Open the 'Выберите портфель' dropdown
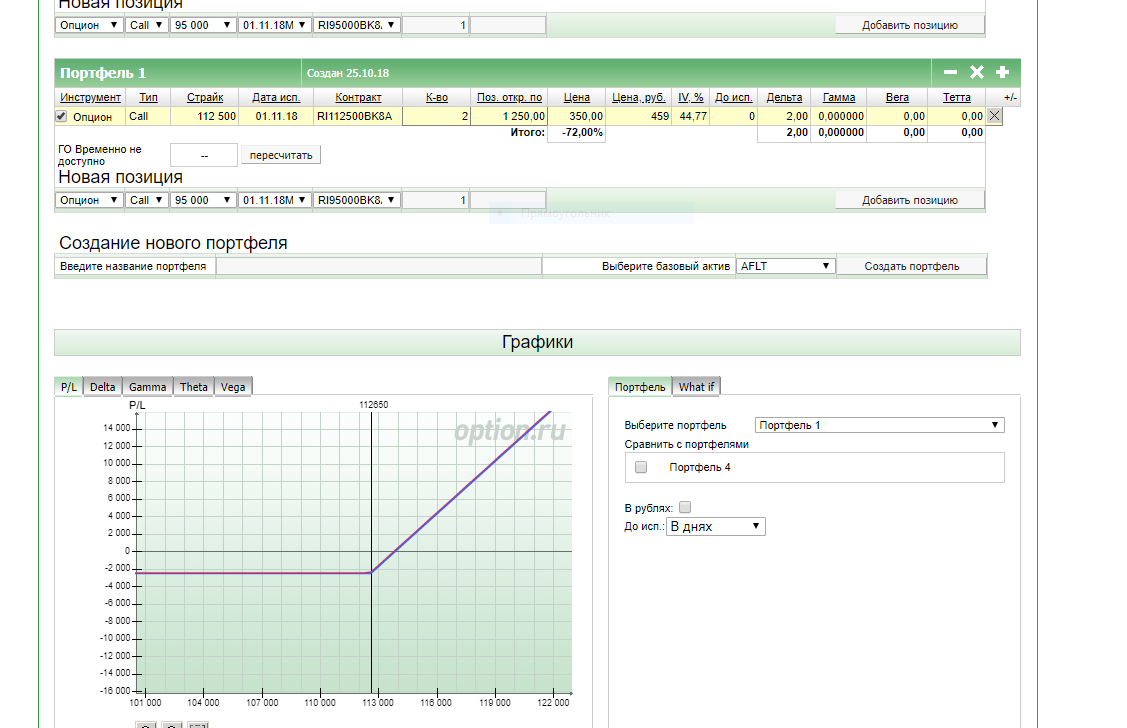1127x728 pixels. pyautogui.click(x=879, y=425)
